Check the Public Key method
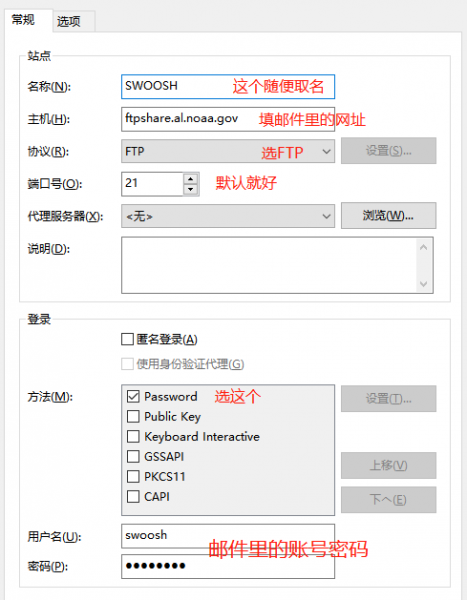467x600 pixels. click(133, 416)
